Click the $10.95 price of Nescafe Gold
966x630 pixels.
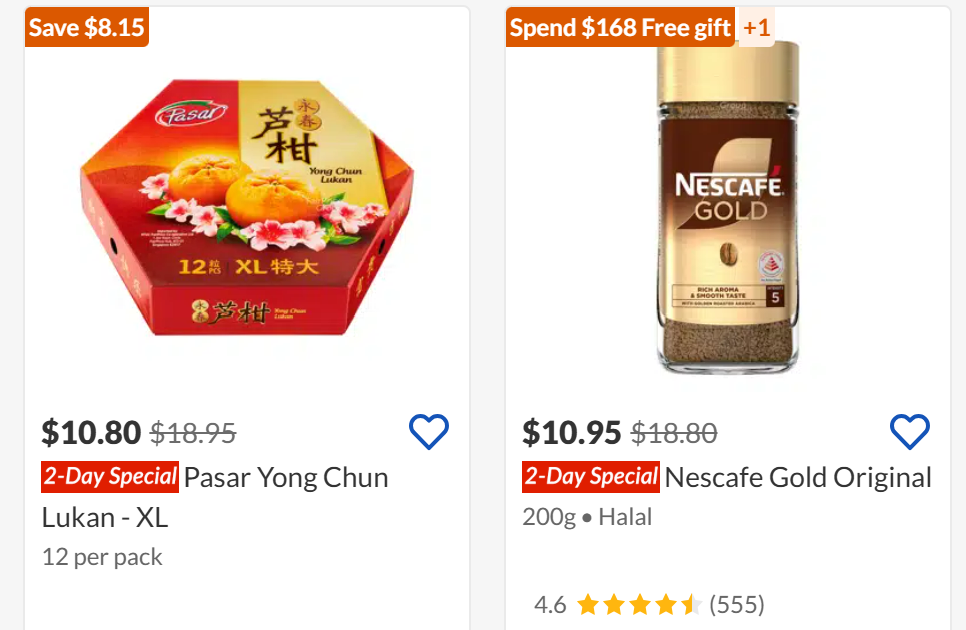pyautogui.click(x=572, y=432)
